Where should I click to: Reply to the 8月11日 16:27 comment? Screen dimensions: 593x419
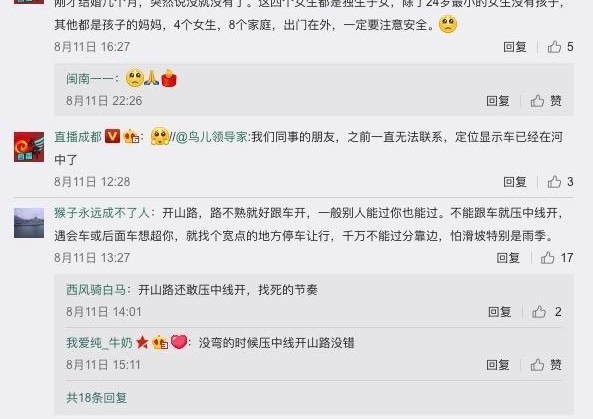(515, 47)
